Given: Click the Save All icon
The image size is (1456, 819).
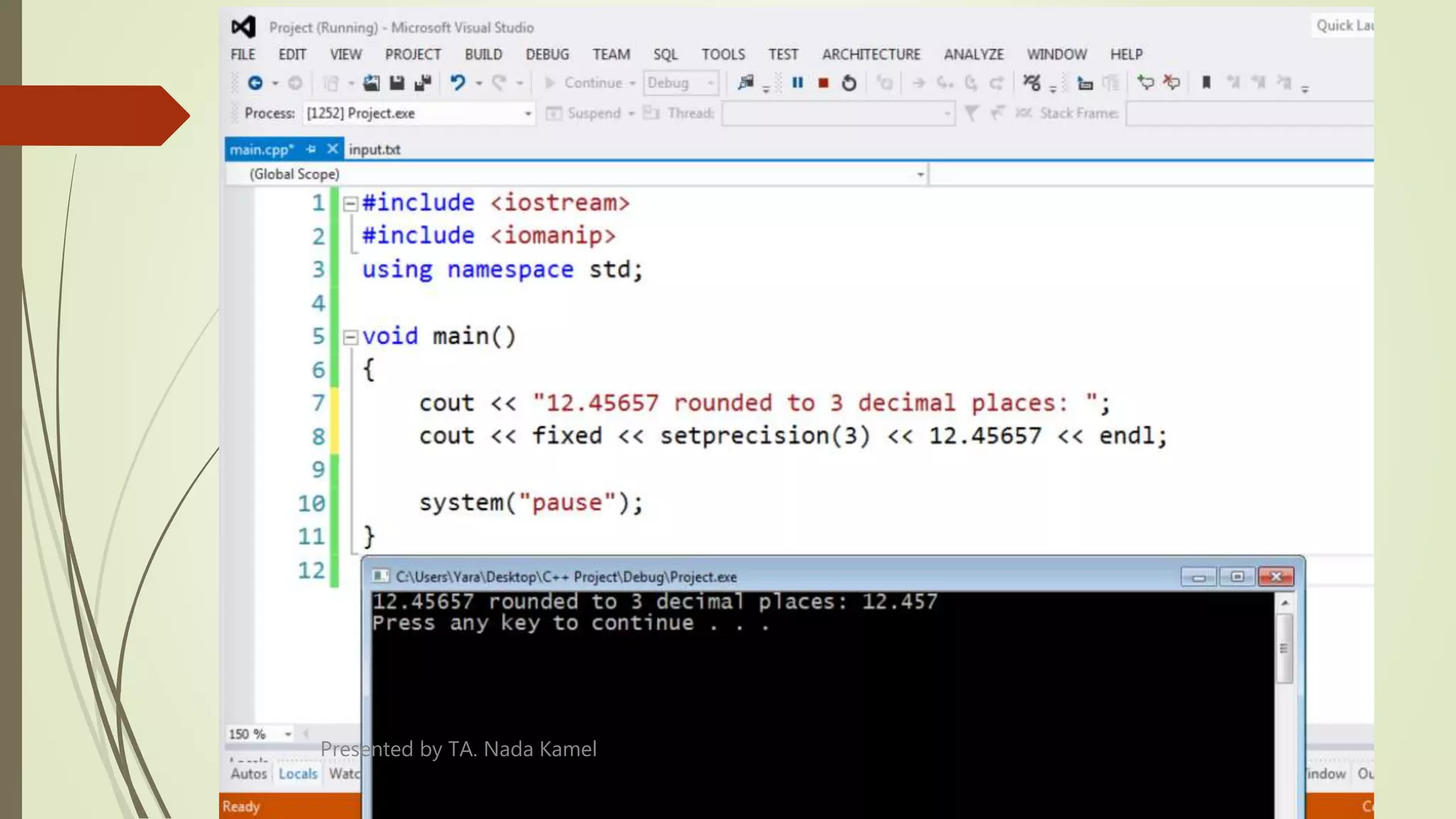Looking at the screenshot, I should [x=423, y=83].
